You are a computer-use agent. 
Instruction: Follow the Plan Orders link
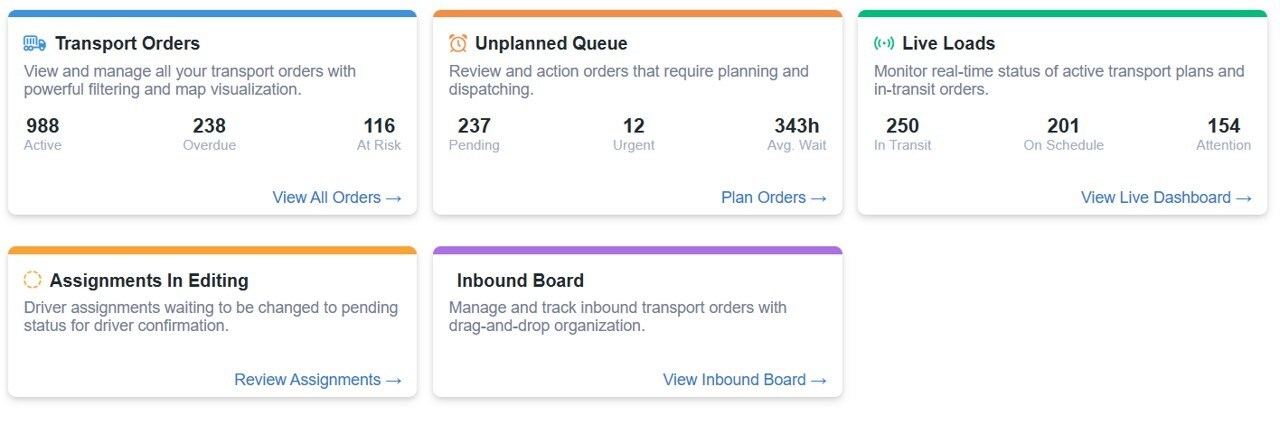774,197
